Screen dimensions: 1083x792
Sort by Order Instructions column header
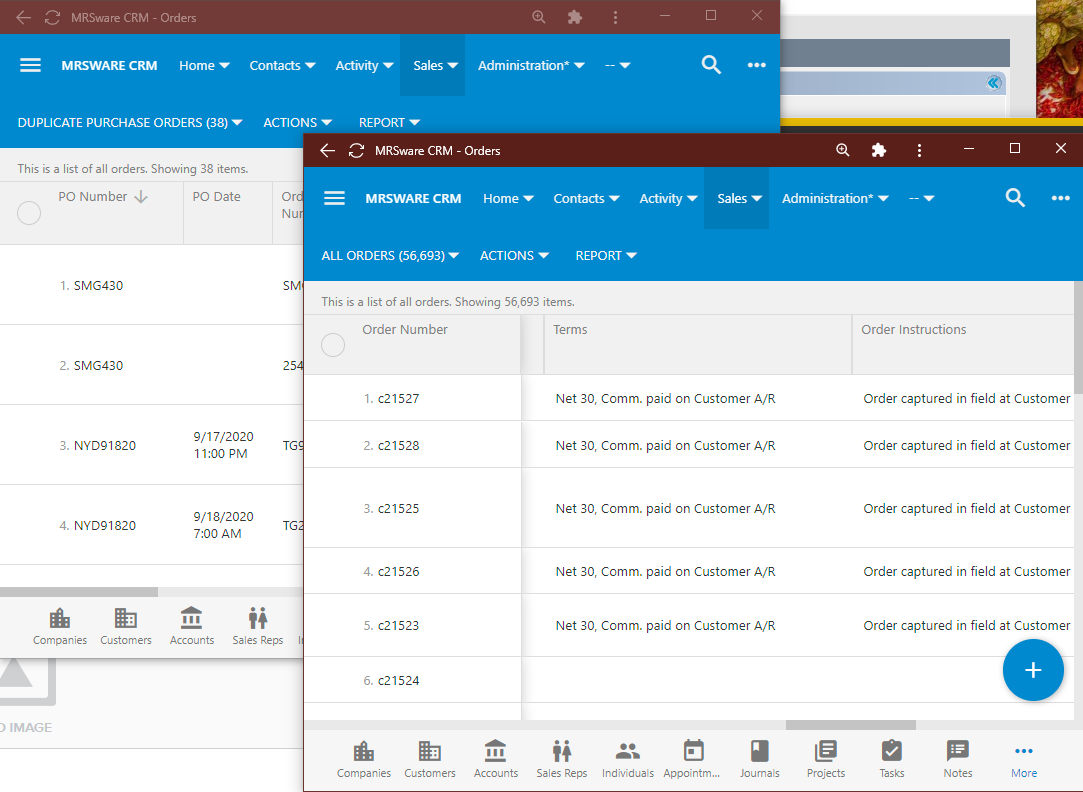[913, 329]
